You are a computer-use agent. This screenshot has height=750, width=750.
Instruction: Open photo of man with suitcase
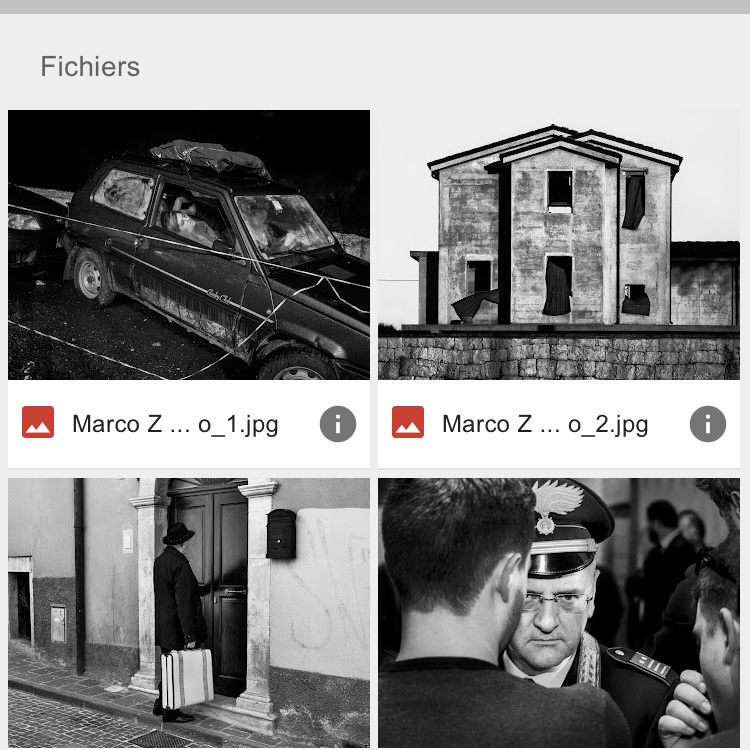coord(189,613)
